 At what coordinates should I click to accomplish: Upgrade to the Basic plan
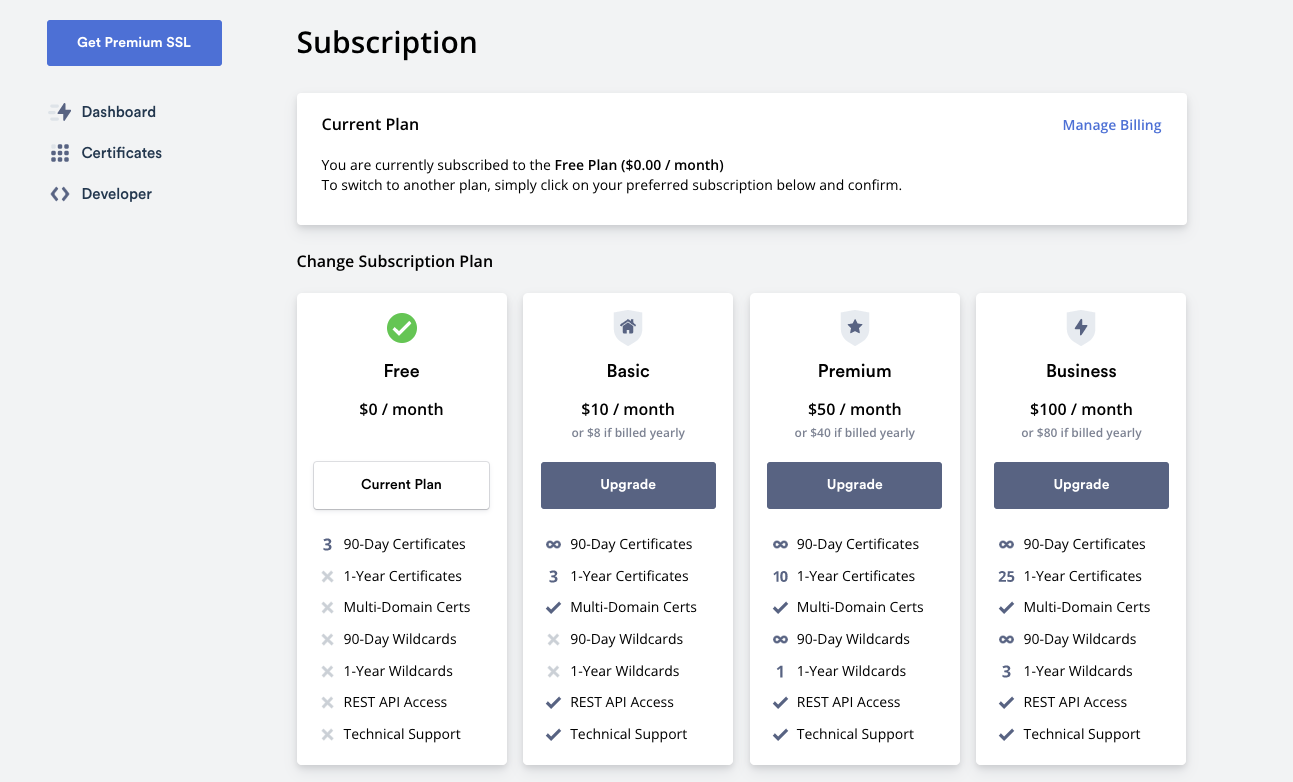coord(628,485)
